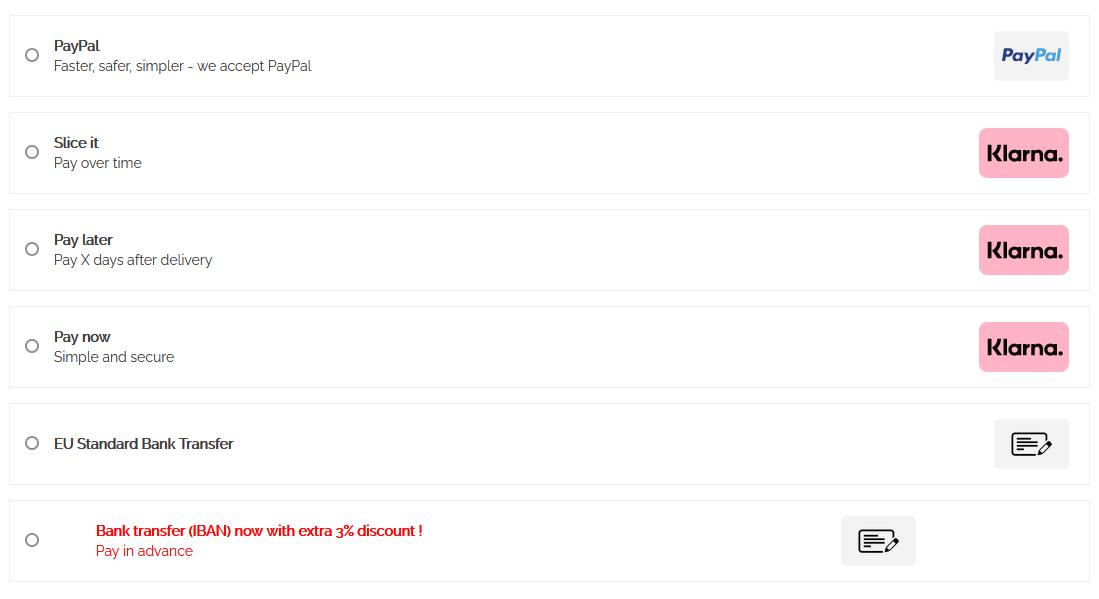Image resolution: width=1099 pixels, height=599 pixels.
Task: Click the Klarna logo beside Pay now
Action: [1023, 347]
